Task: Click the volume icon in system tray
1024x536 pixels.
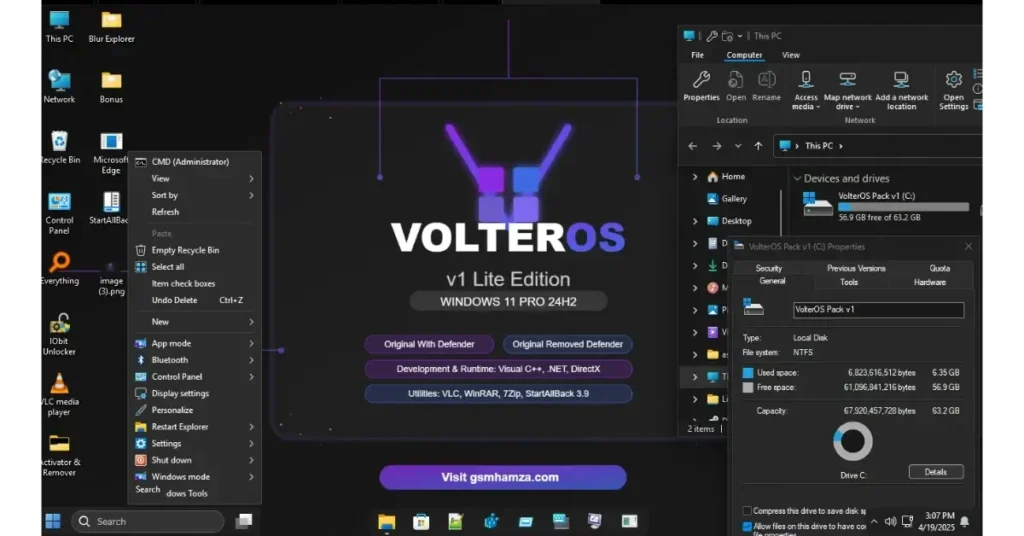Action: tap(890, 521)
